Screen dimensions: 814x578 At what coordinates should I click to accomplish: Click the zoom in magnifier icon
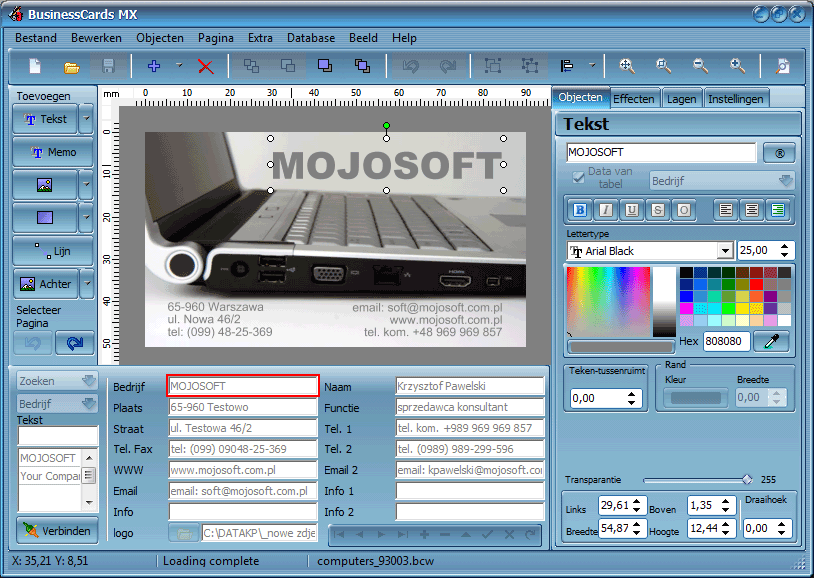(737, 66)
